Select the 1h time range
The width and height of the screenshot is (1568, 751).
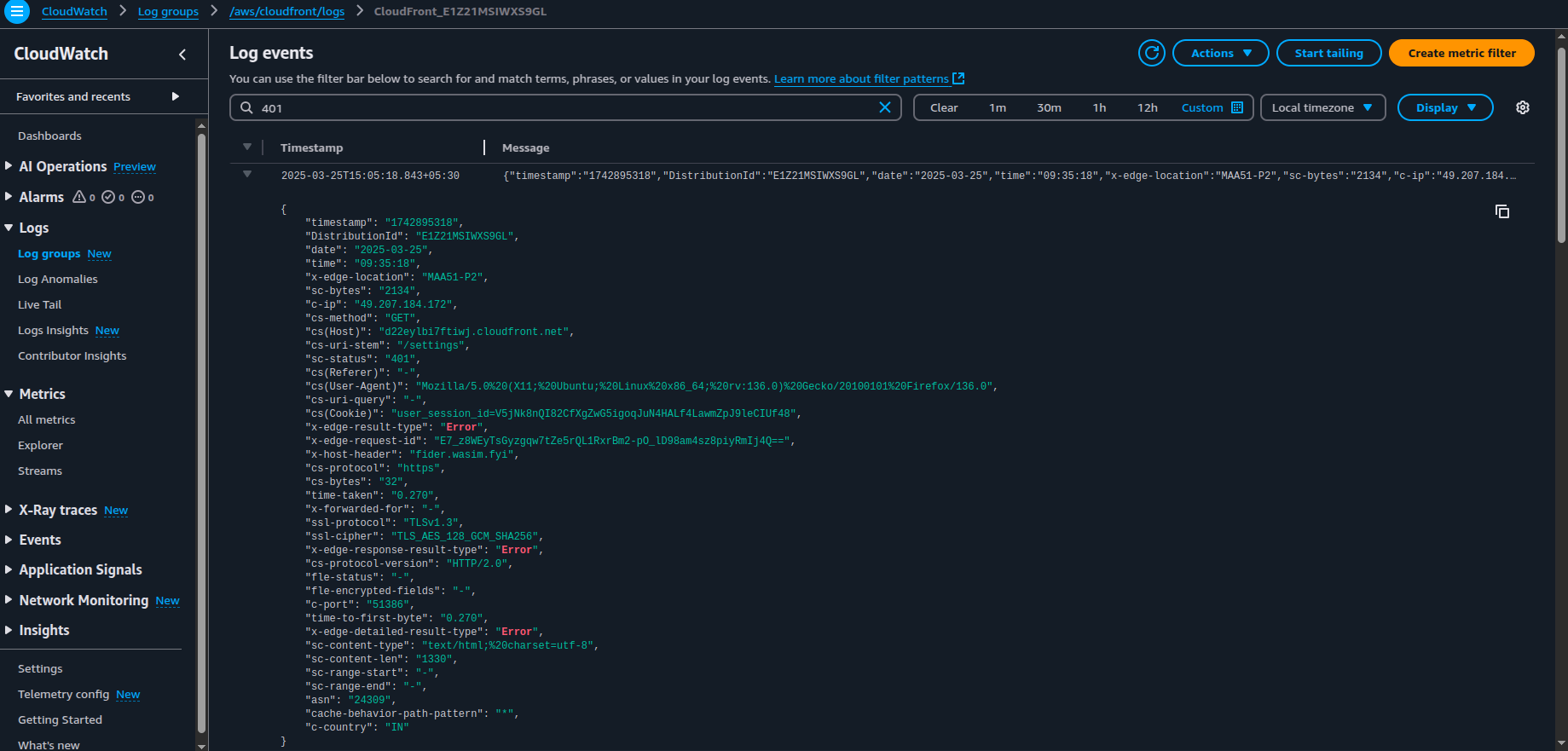[1099, 107]
